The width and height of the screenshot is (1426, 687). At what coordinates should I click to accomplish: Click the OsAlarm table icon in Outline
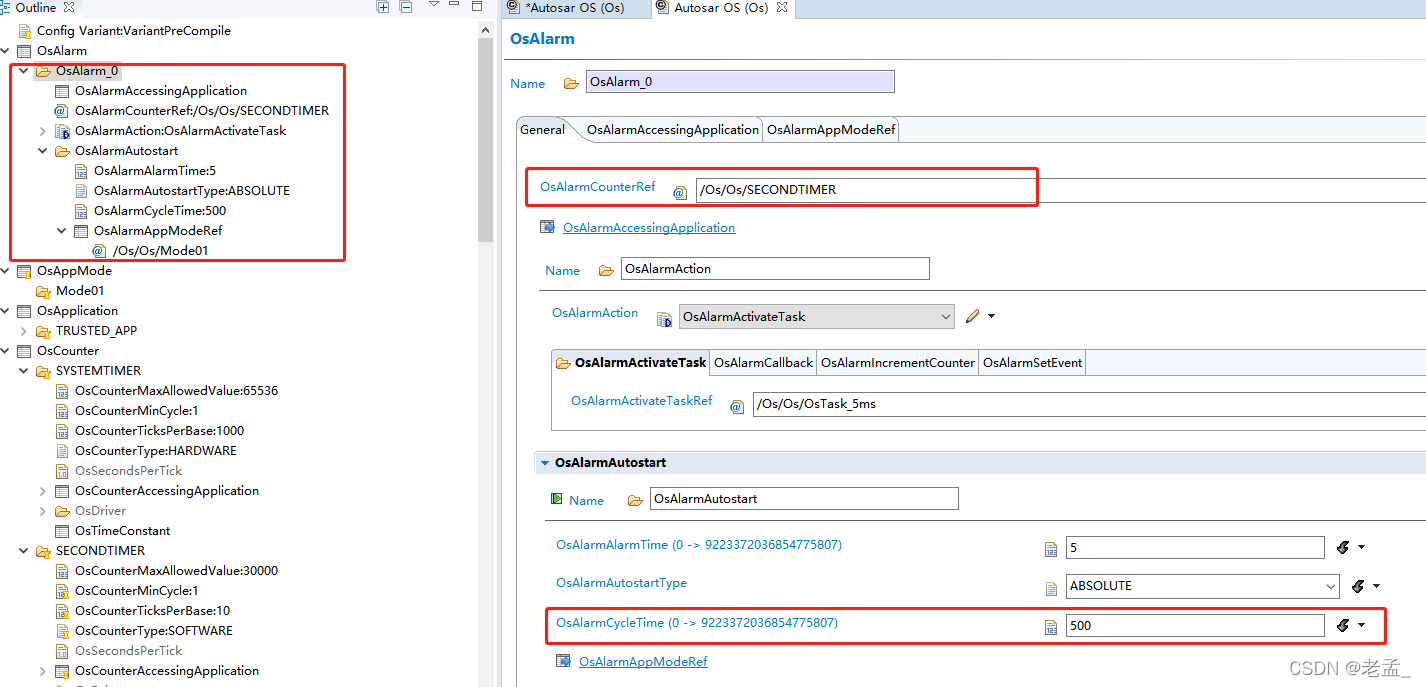point(25,51)
